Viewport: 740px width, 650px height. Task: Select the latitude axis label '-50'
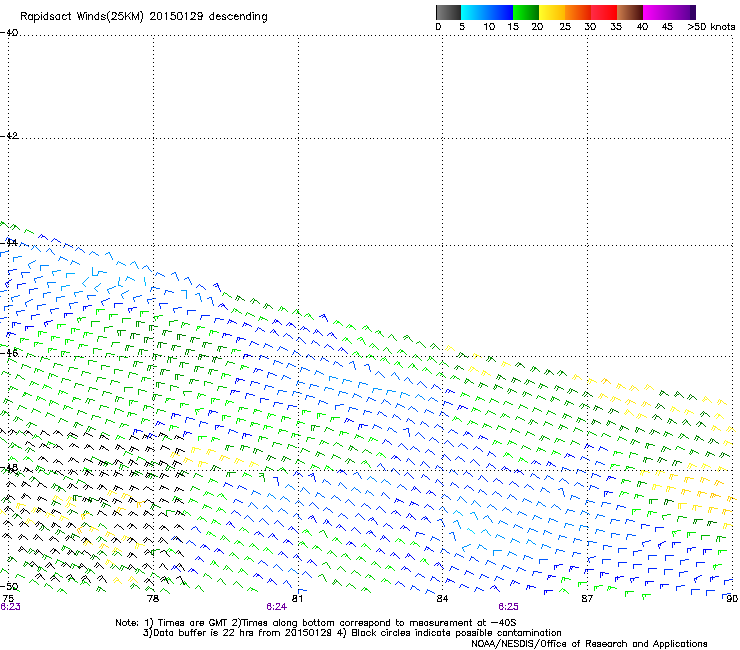coord(9,586)
